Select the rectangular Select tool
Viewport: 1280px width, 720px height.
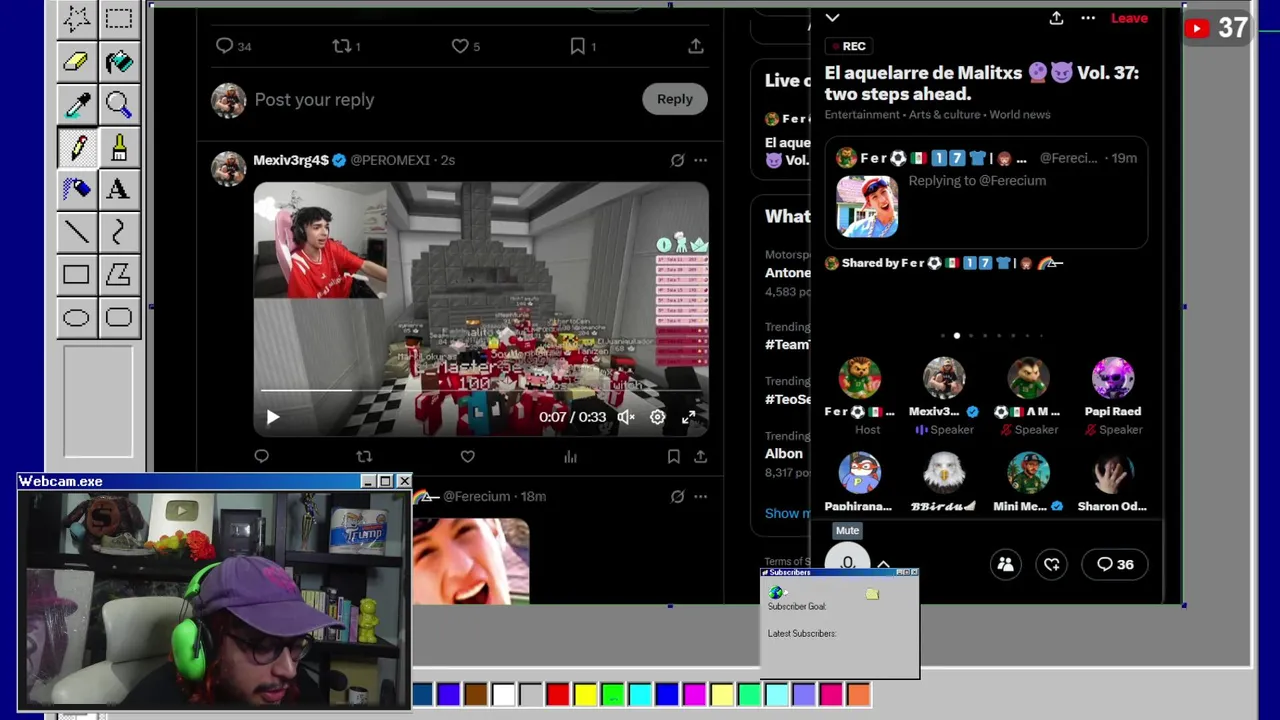[119, 18]
